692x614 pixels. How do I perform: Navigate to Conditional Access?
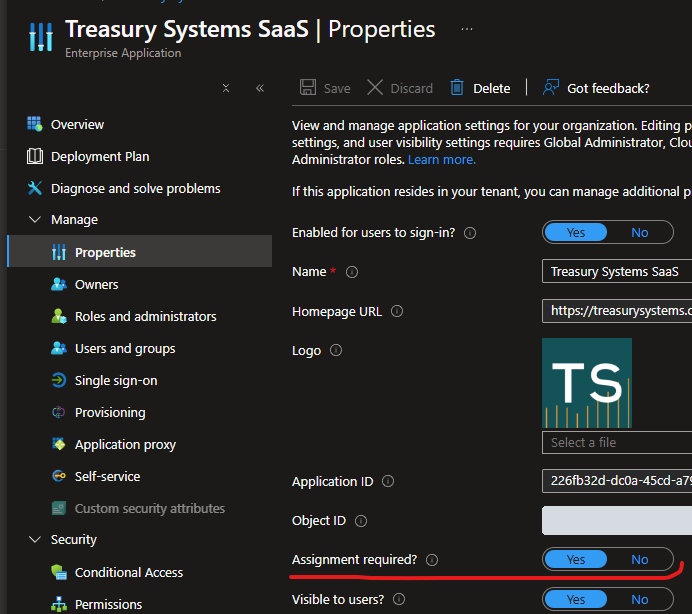(x=129, y=572)
